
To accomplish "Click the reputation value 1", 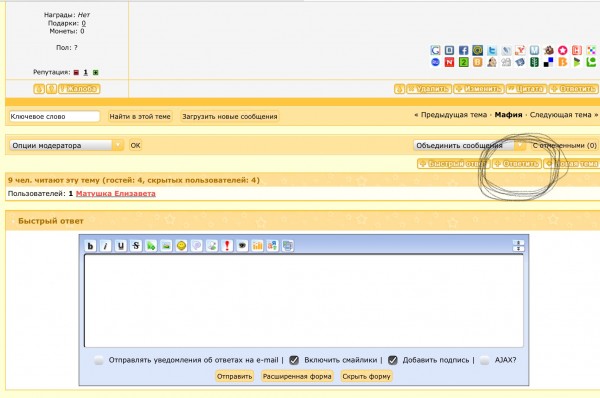I will point(86,72).
